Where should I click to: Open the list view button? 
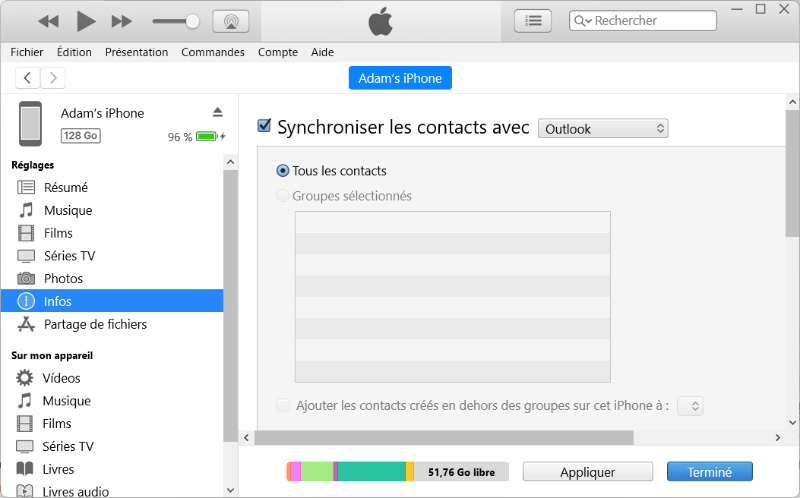[x=532, y=20]
